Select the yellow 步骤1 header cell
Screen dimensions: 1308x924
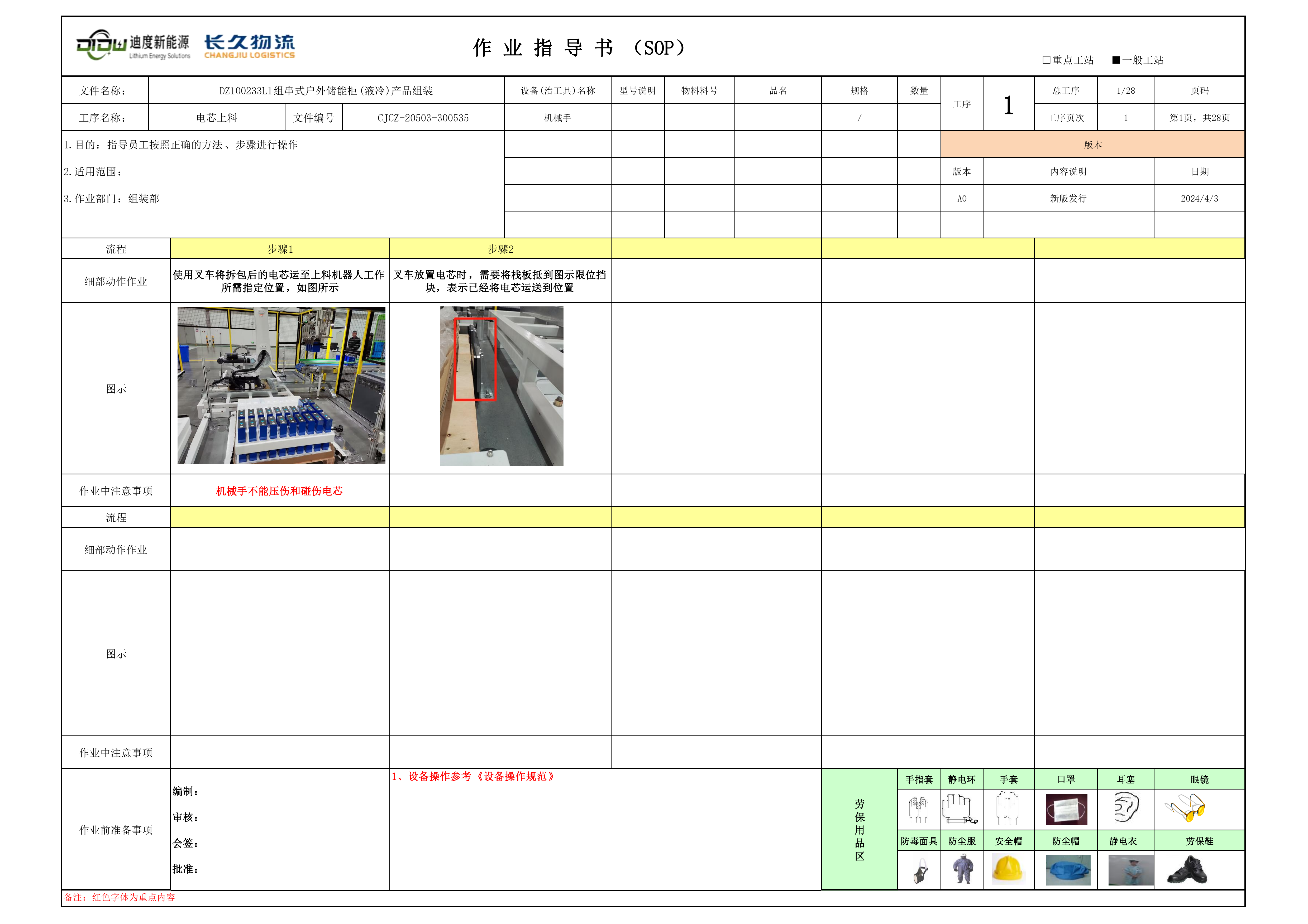coord(280,249)
